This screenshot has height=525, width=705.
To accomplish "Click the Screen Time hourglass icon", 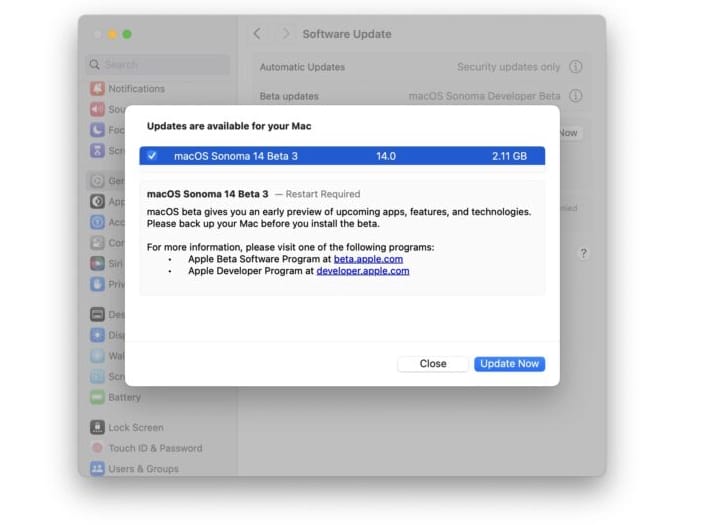I will click(x=97, y=151).
